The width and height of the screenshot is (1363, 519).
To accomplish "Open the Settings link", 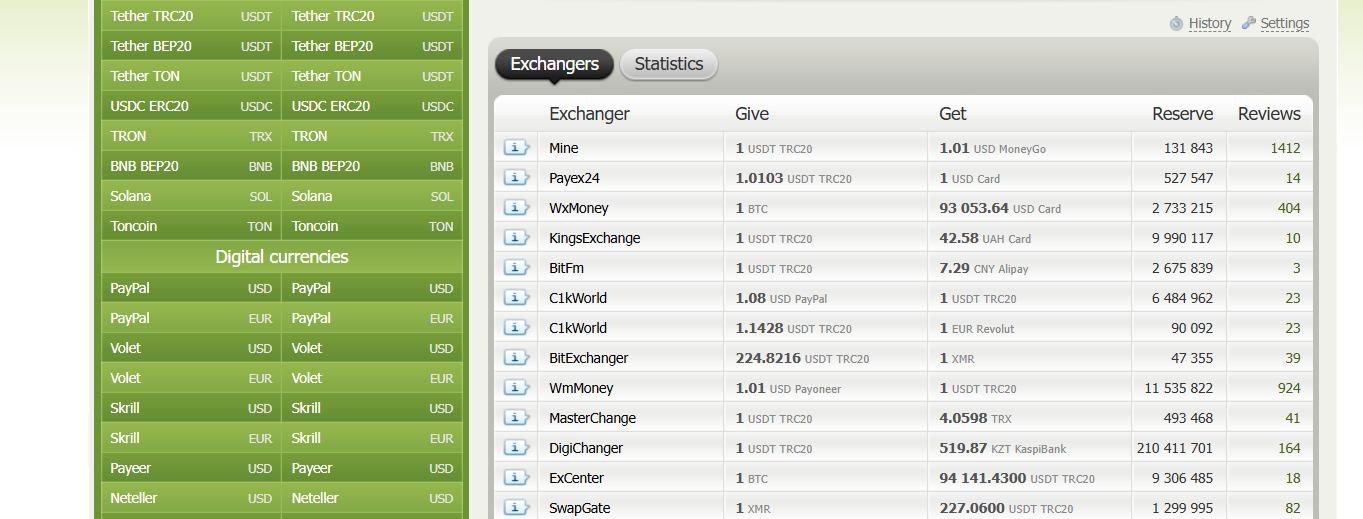I will tap(1285, 23).
